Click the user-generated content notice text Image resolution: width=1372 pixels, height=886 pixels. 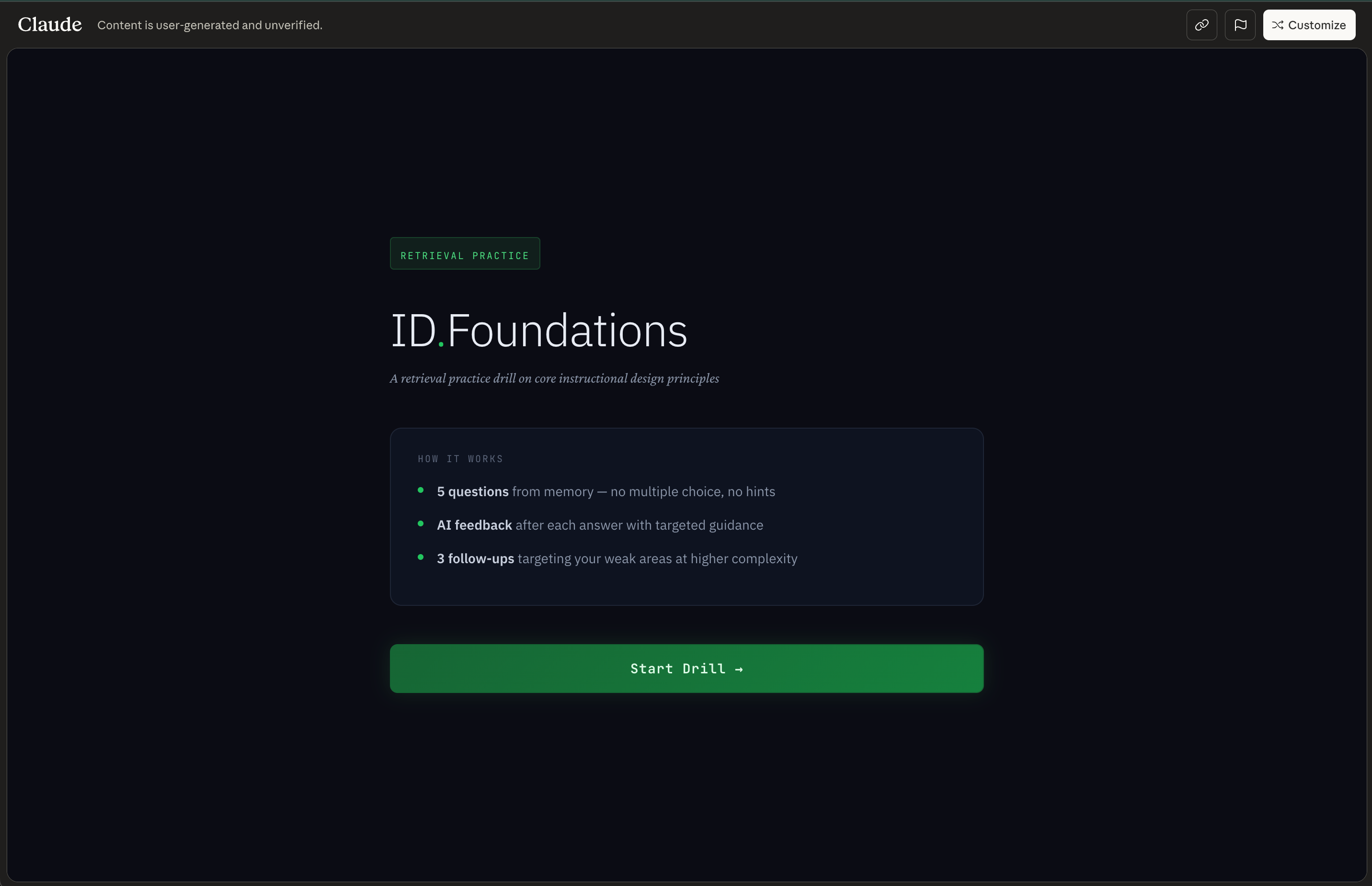(x=209, y=25)
